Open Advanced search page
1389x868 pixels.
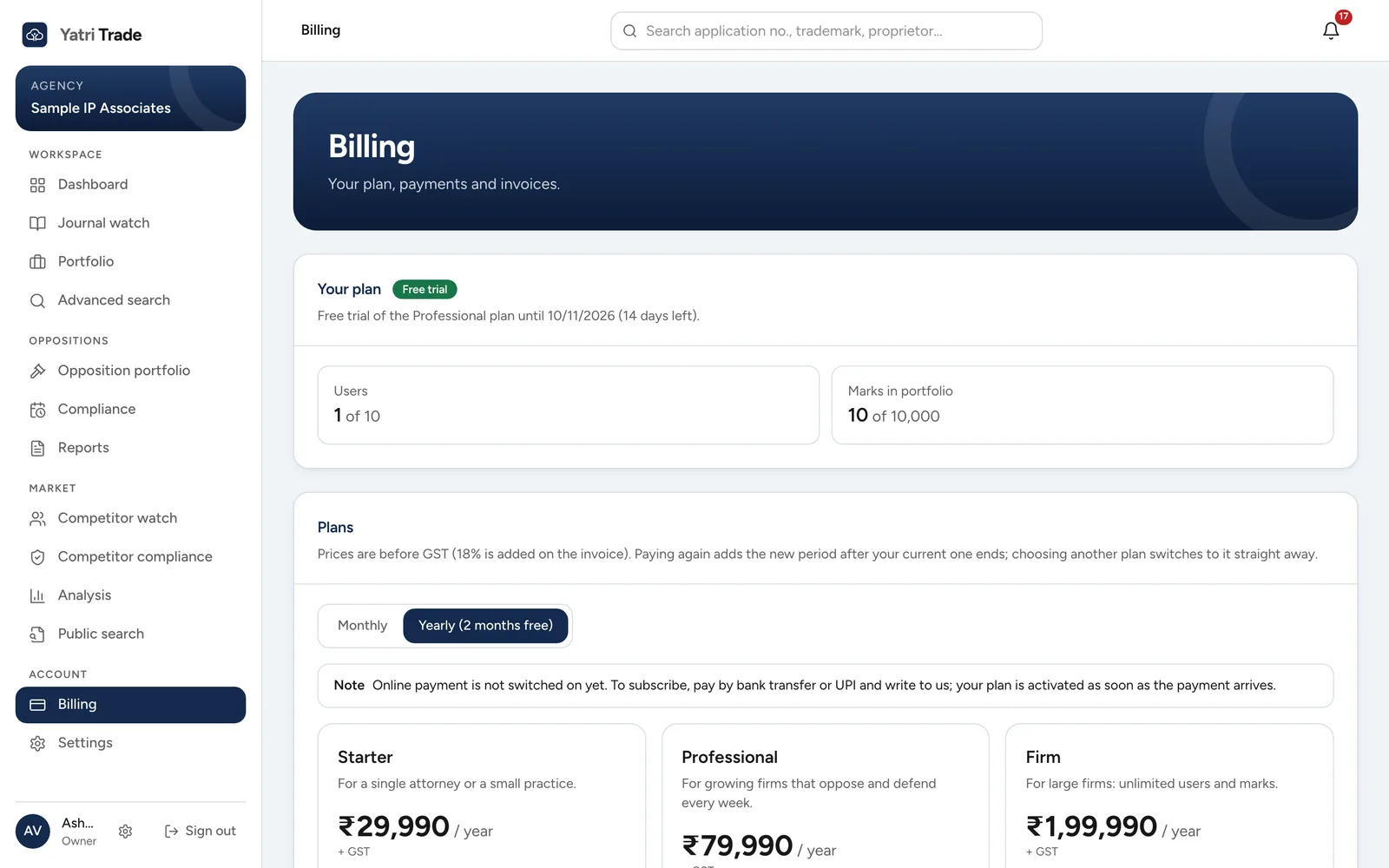tap(130, 300)
